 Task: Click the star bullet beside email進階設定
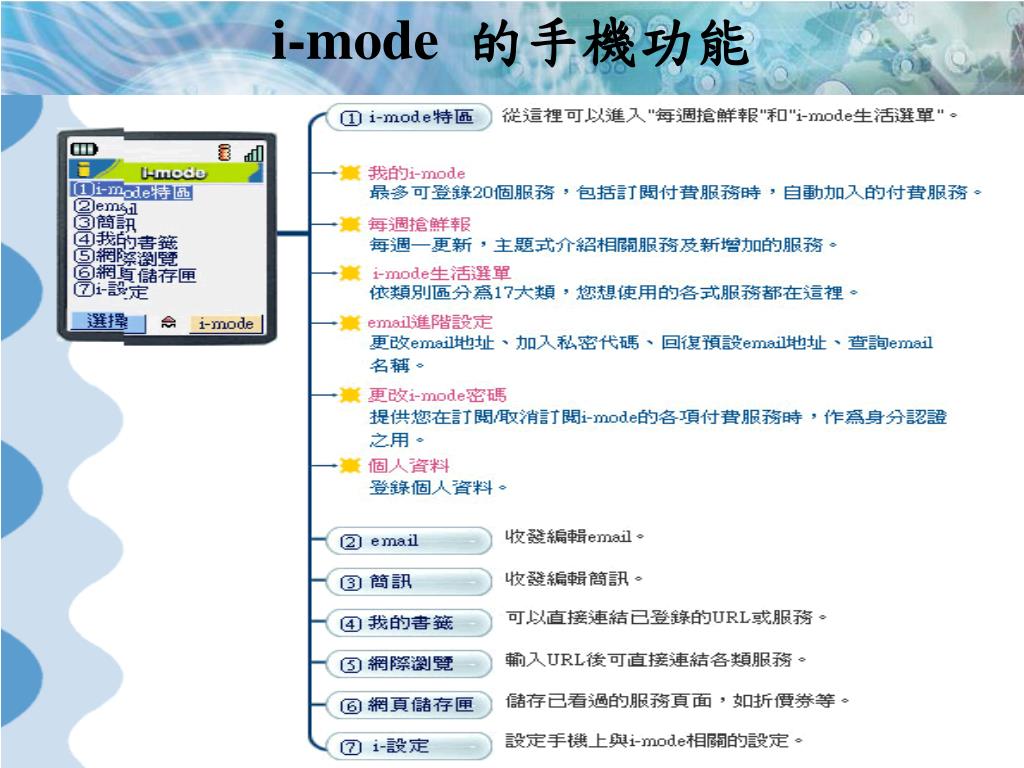tap(350, 322)
